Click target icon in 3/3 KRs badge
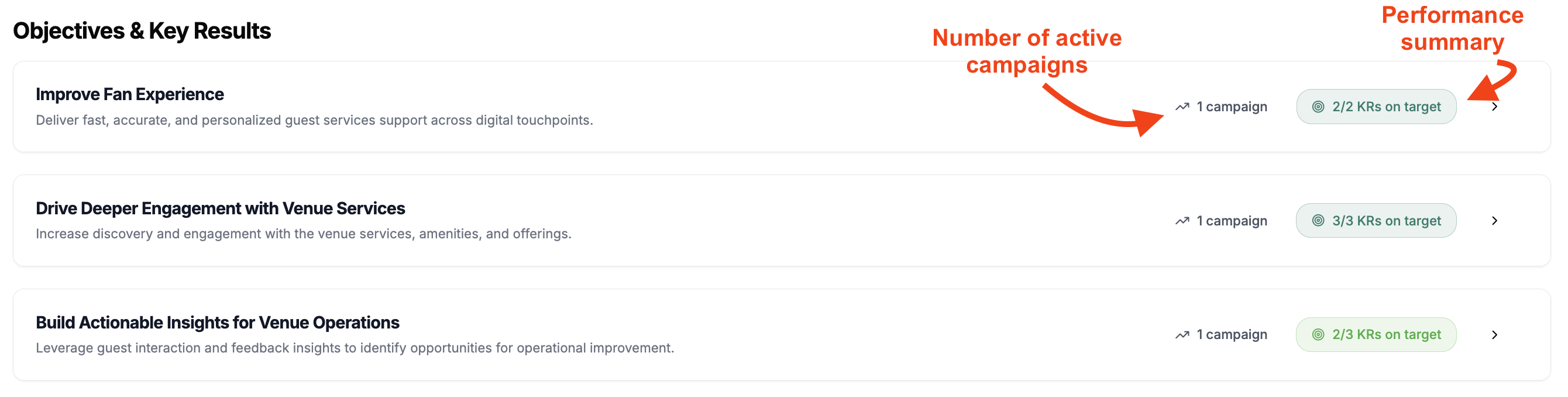Viewport: 1568px width, 397px height. (1318, 221)
